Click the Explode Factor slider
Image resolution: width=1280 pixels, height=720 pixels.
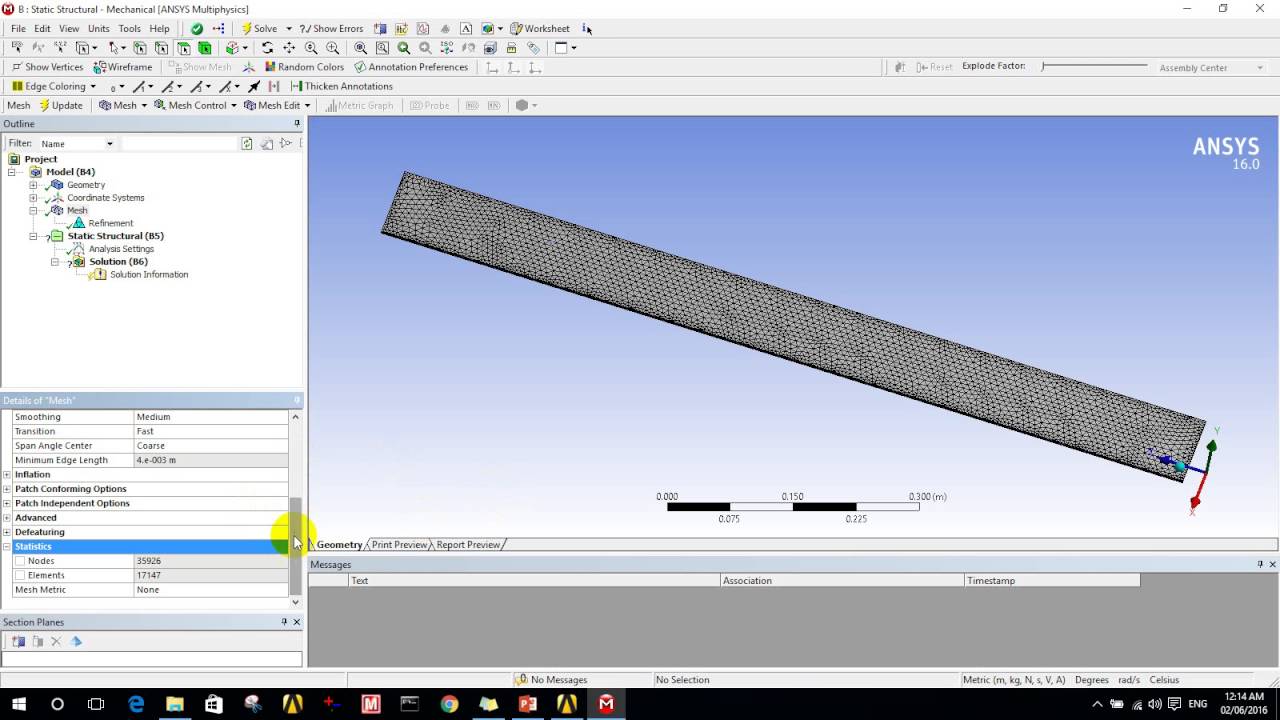click(x=1094, y=67)
